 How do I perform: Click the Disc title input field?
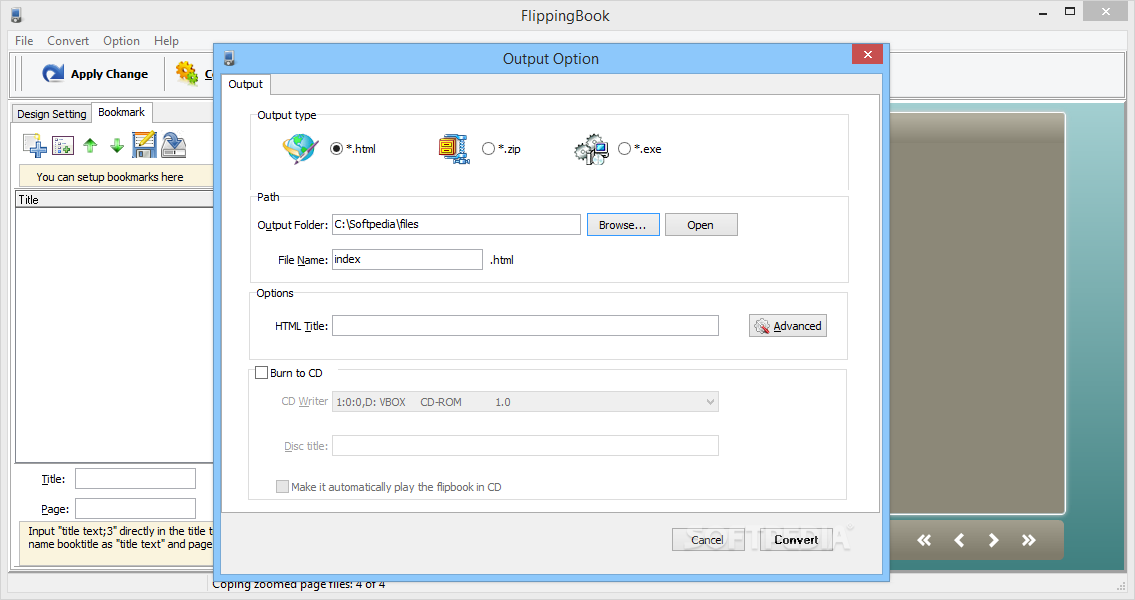click(526, 446)
